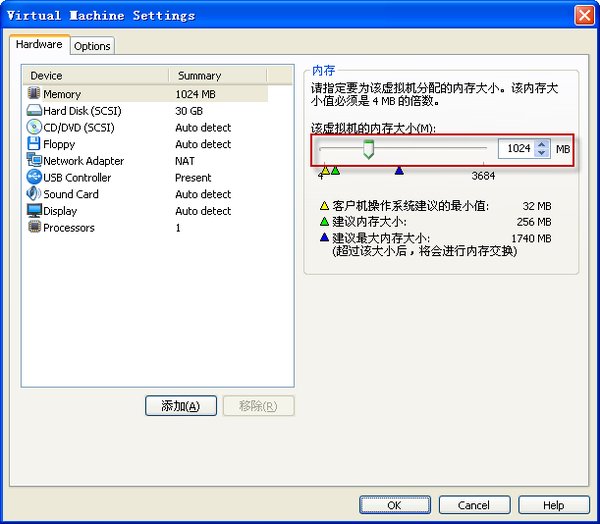600x524 pixels.
Task: Select the Hardware tab
Action: coord(39,44)
